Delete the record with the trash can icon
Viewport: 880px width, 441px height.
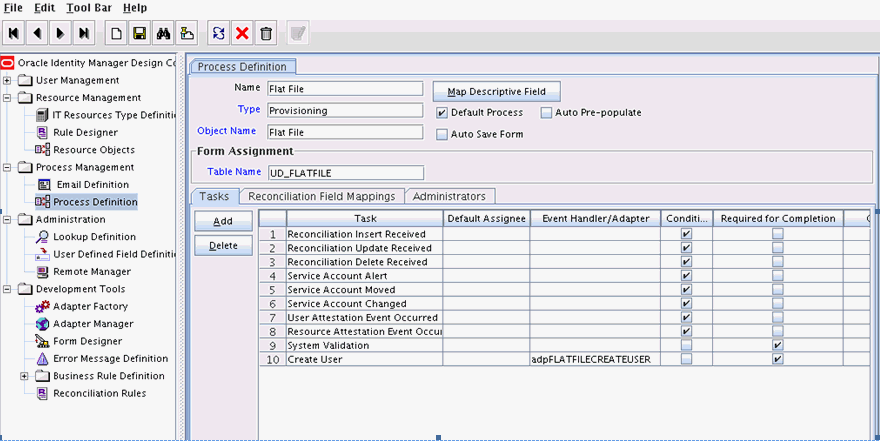click(266, 34)
